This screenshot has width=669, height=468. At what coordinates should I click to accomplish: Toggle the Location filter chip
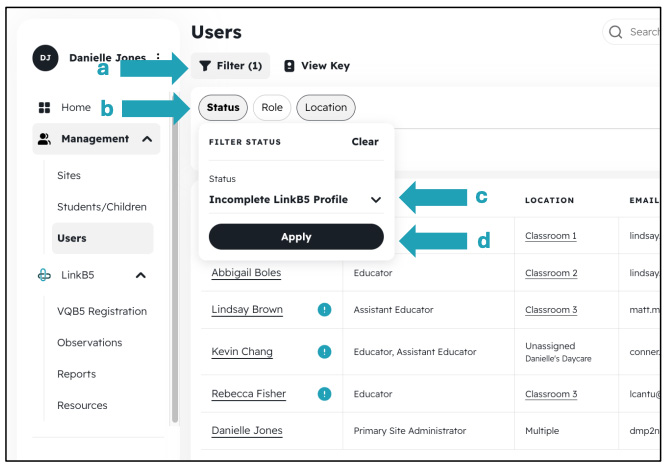pyautogui.click(x=326, y=108)
